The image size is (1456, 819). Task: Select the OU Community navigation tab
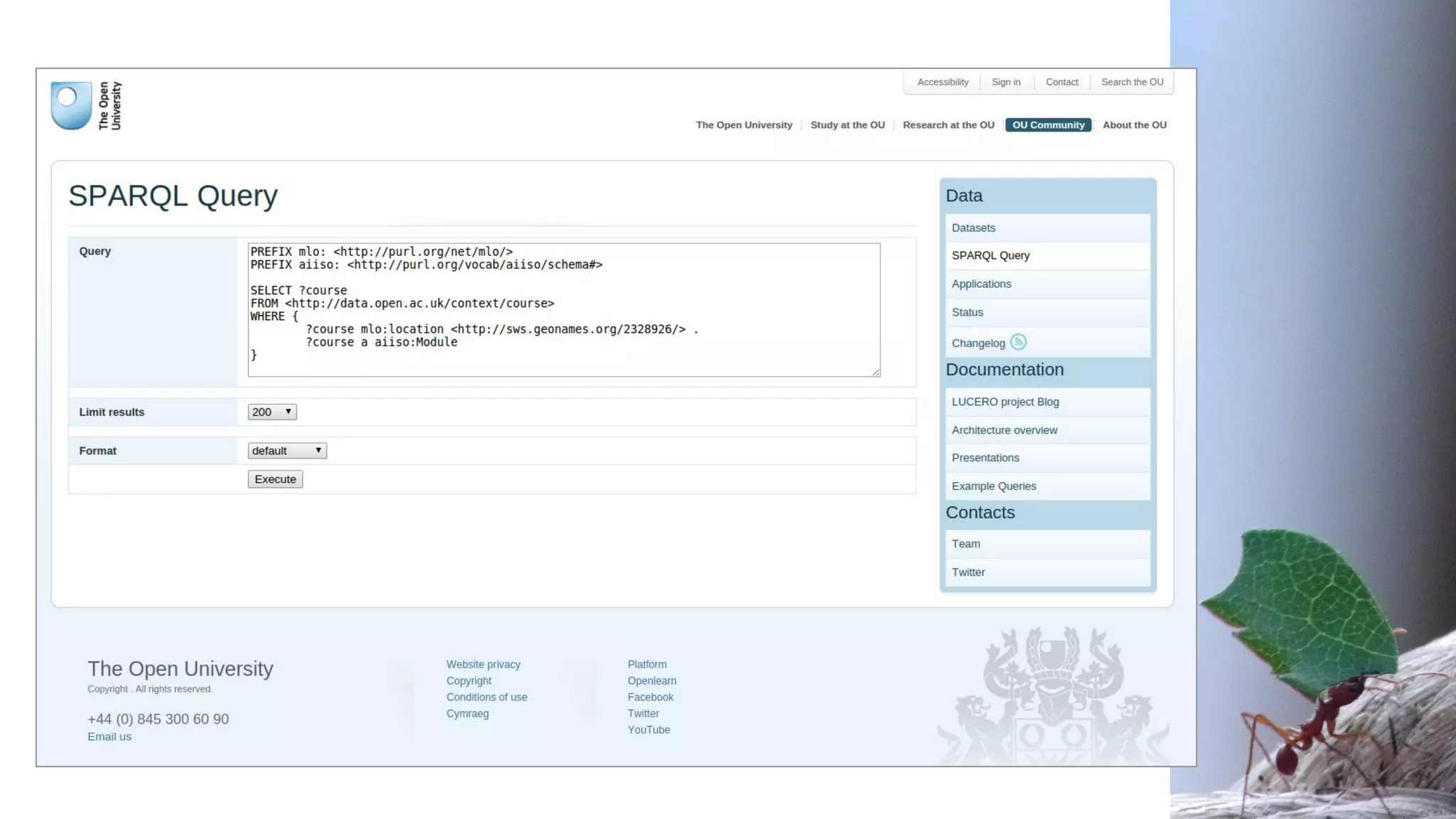1048,125
